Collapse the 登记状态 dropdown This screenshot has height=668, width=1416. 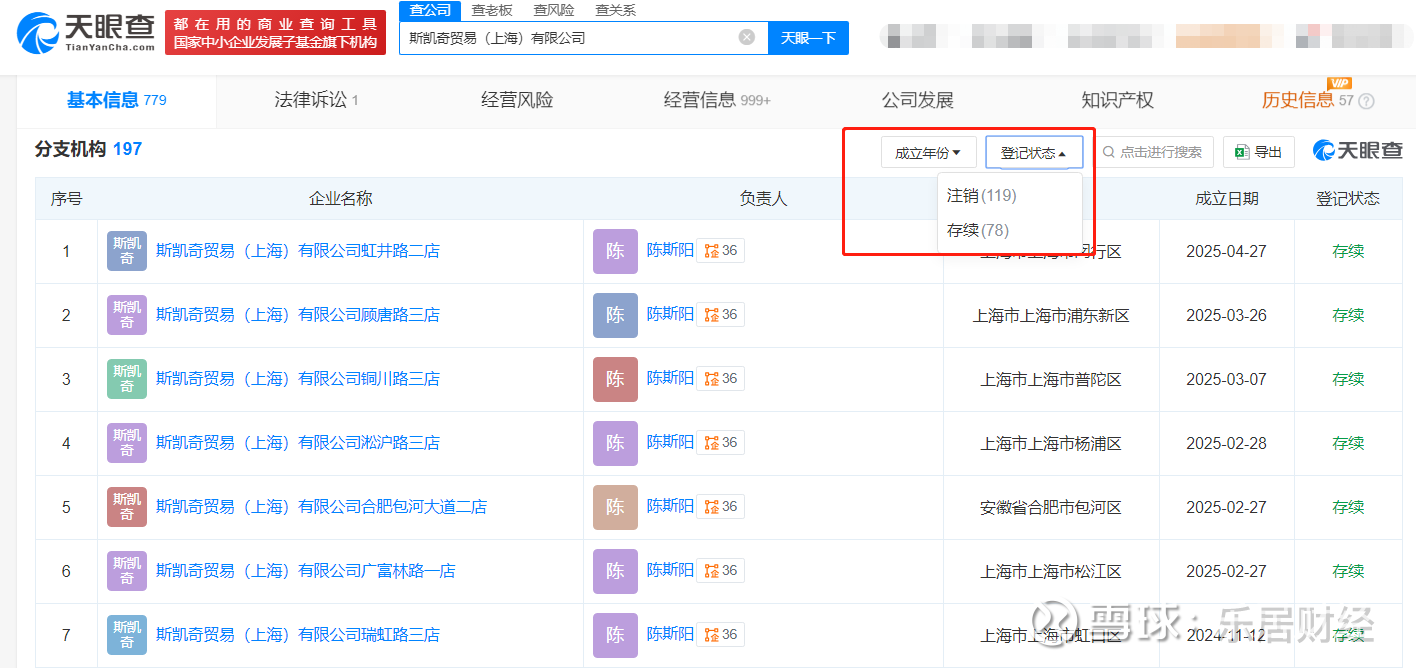point(1034,152)
